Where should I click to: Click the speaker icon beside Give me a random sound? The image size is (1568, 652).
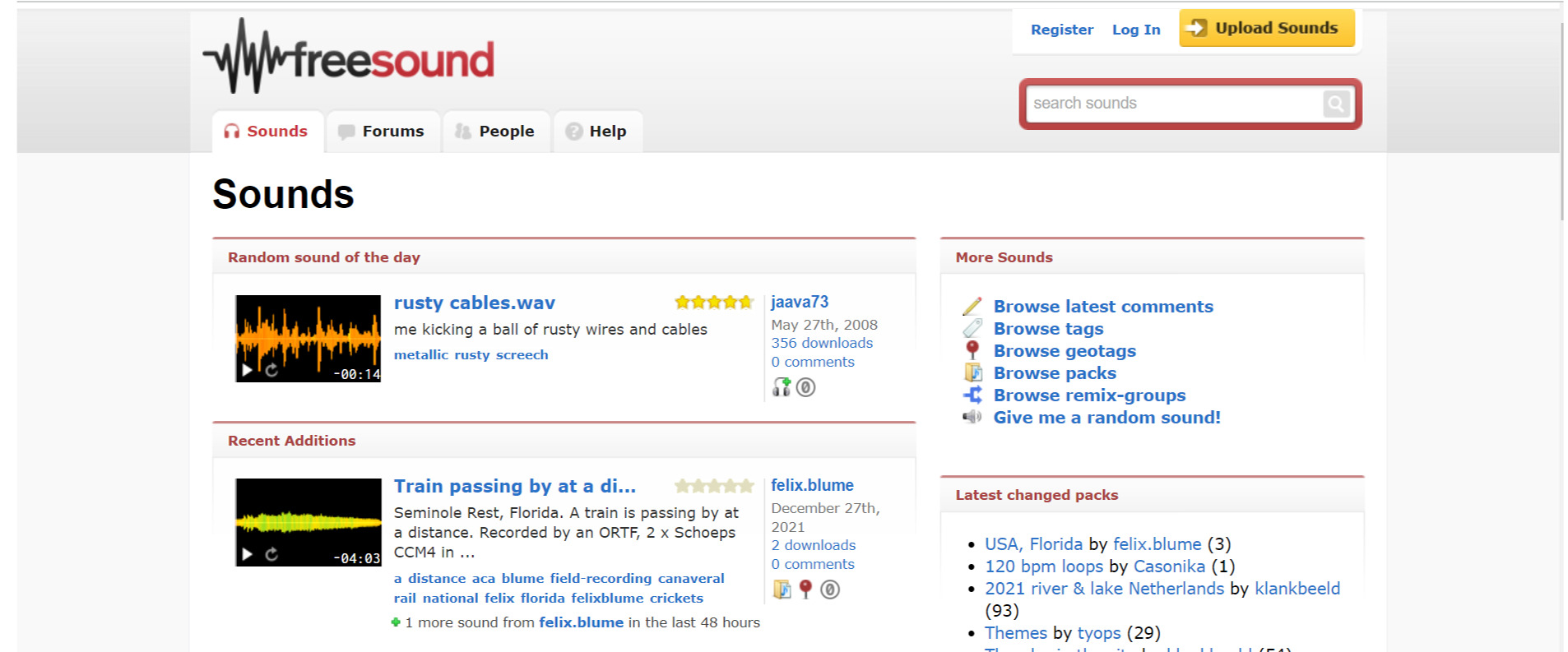[972, 417]
